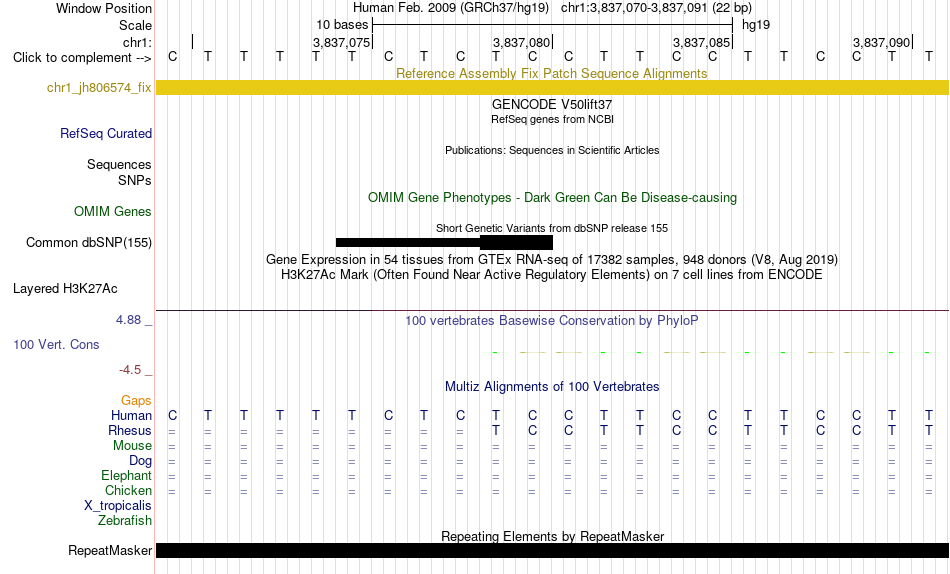
Task: Click Publications: Sequences in Scientific Articles title
Action: point(552,150)
